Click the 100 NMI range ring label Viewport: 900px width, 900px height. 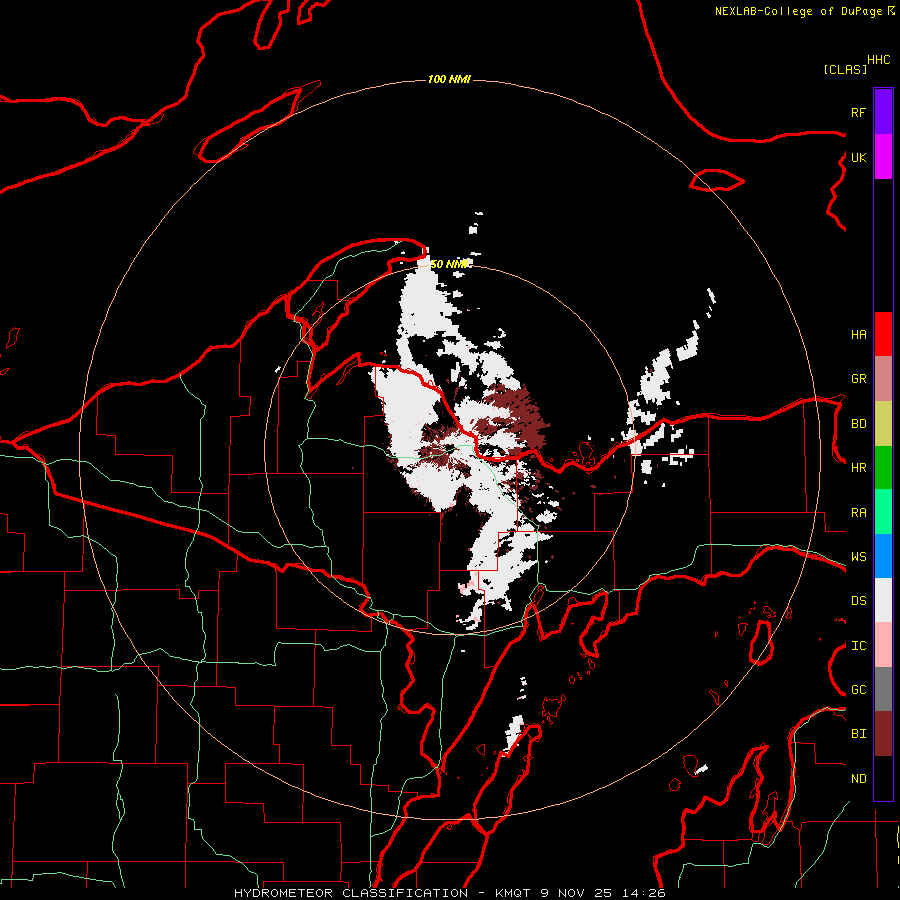coord(449,79)
